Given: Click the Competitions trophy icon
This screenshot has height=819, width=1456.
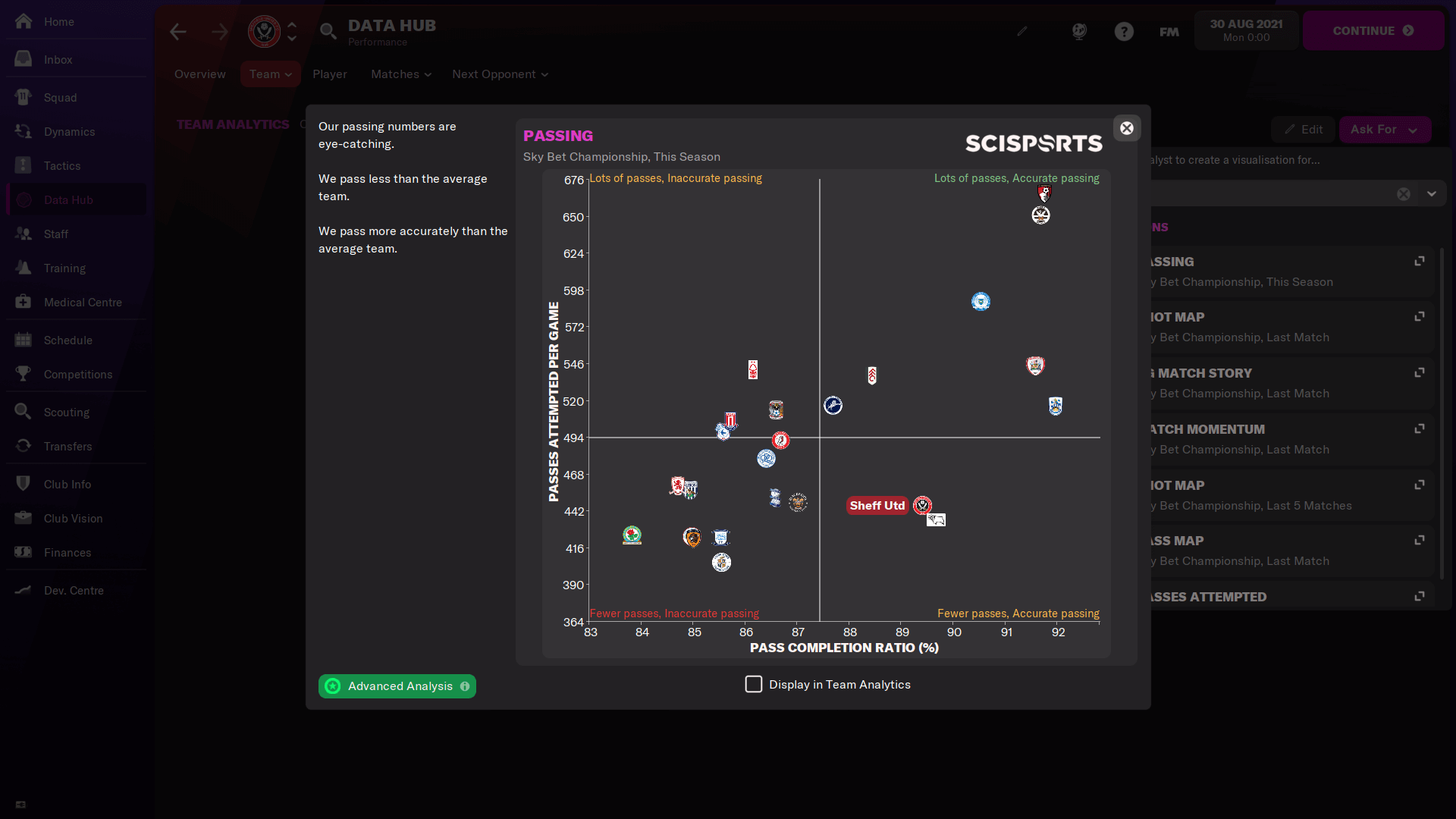Looking at the screenshot, I should pos(24,374).
